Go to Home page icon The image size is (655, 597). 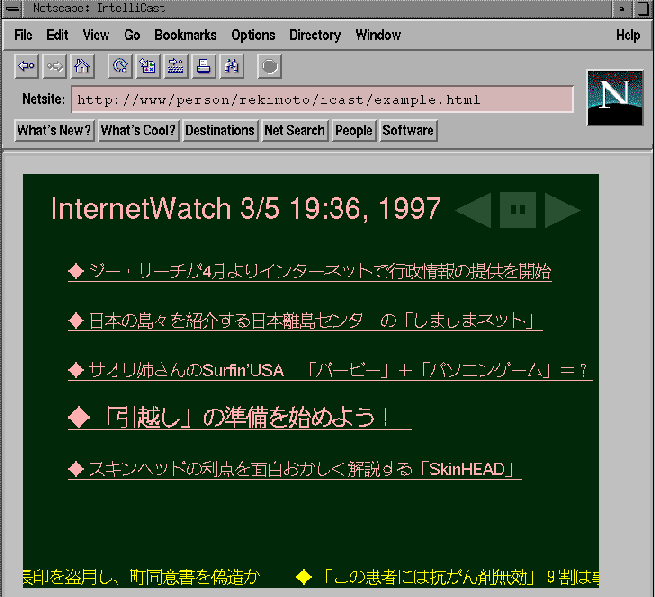(82, 66)
